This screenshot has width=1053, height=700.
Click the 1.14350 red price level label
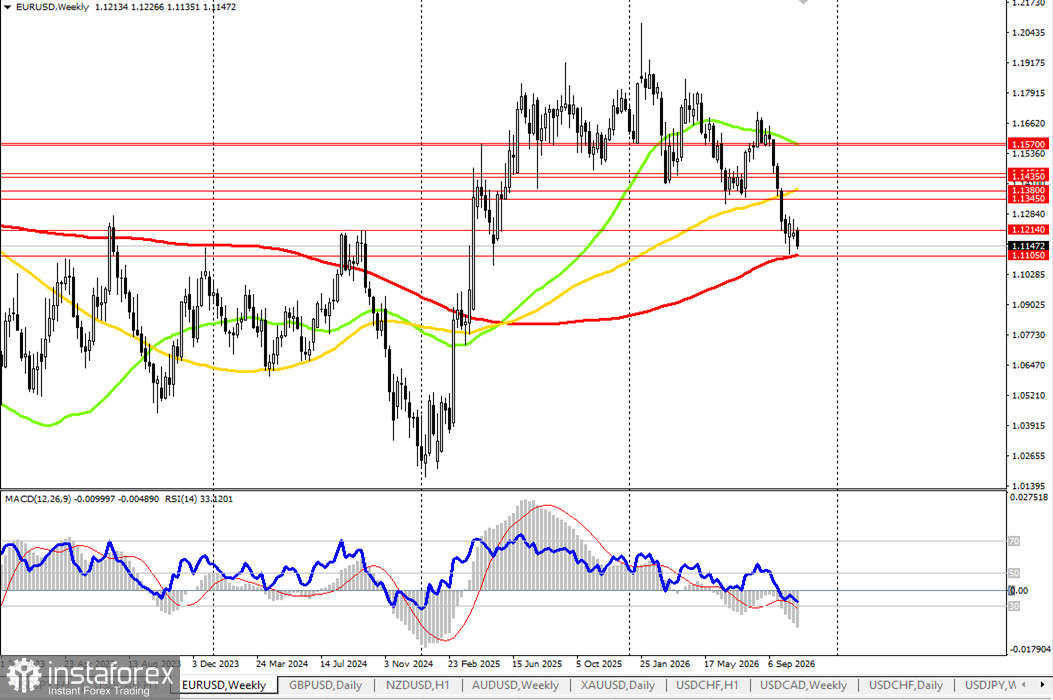(1028, 175)
